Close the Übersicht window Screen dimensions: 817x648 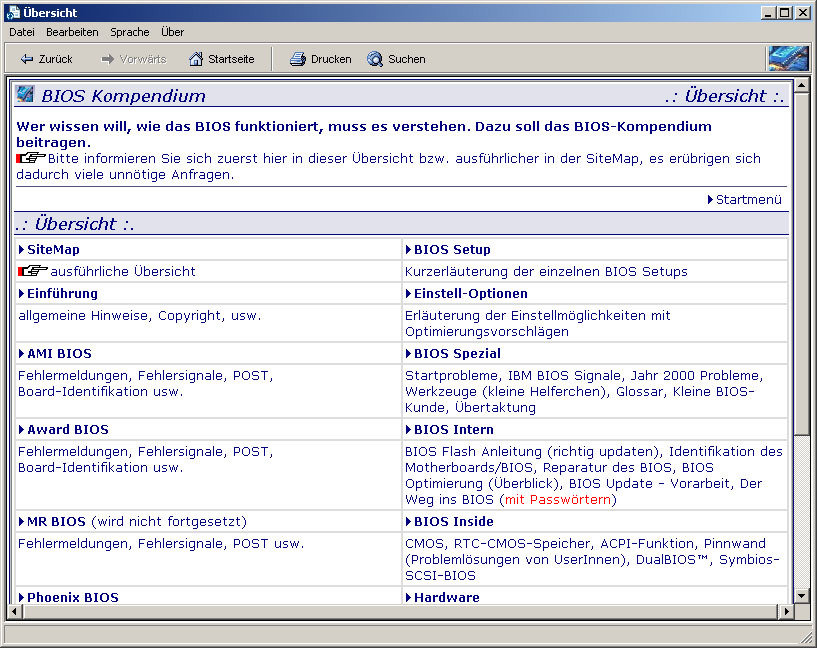click(x=802, y=13)
